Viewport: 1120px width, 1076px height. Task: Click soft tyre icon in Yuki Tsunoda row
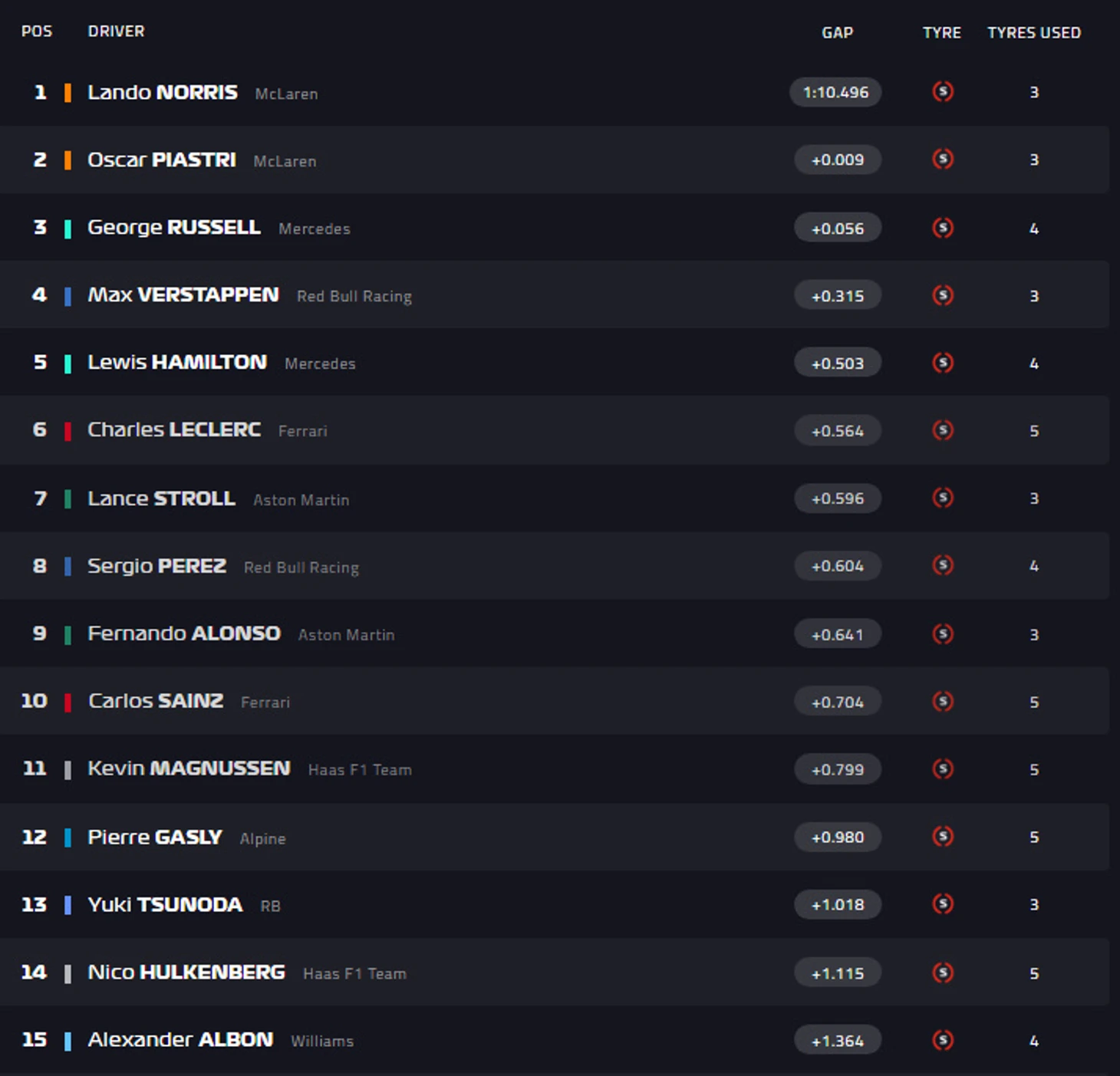[943, 904]
